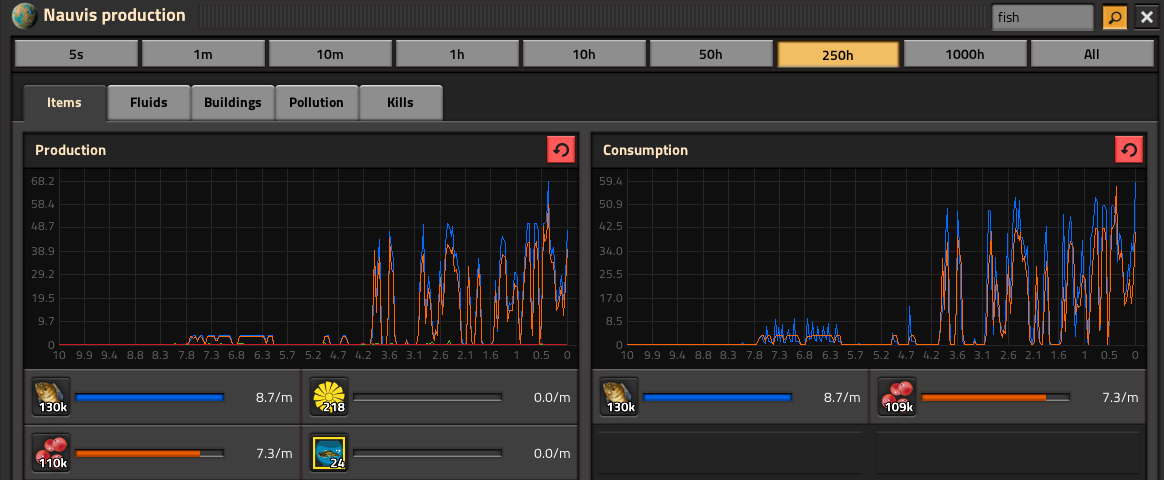The width and height of the screenshot is (1164, 480).
Task: Click the 0.0/m rate beside the 218 item
Action: 552,398
